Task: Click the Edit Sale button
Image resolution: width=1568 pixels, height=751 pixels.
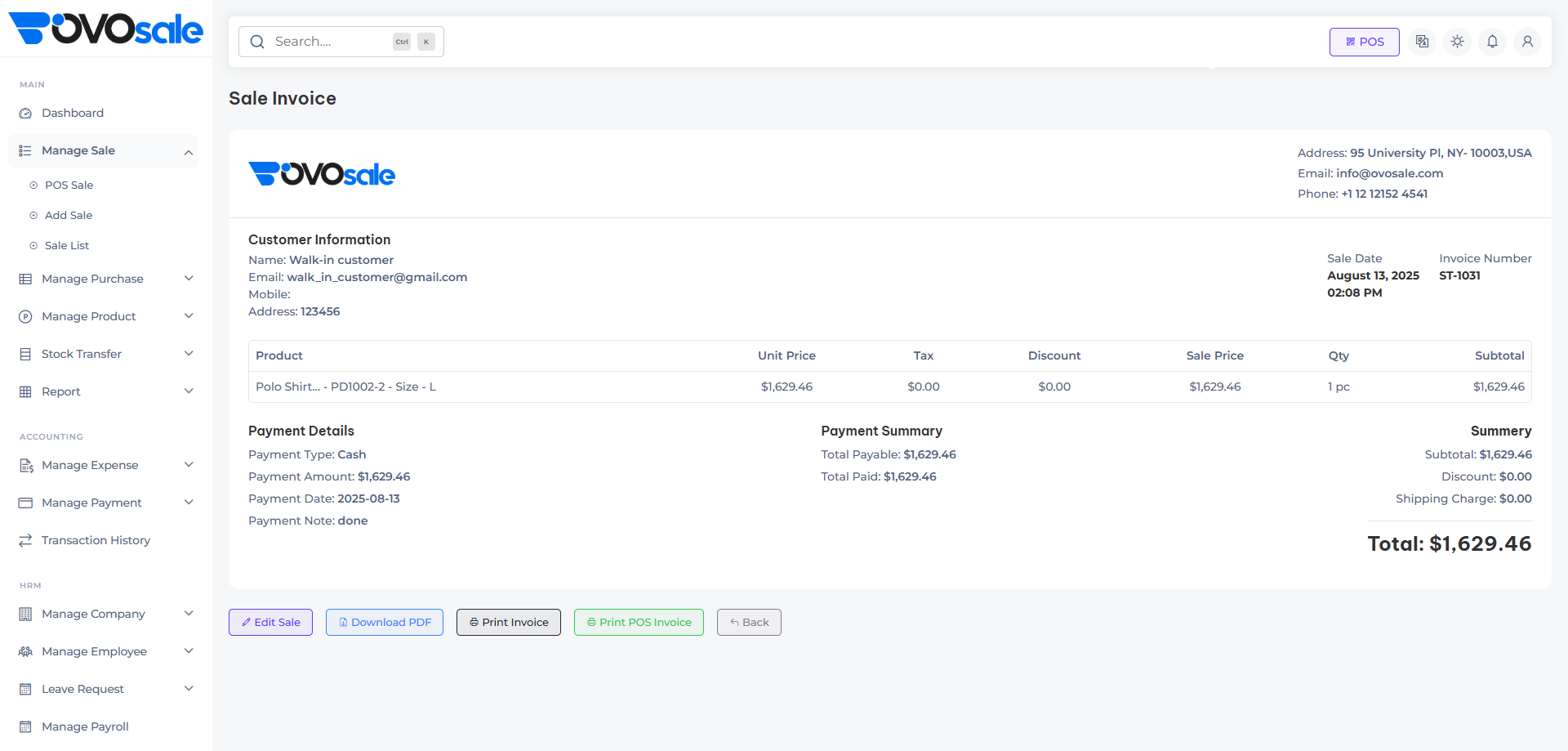Action: tap(270, 623)
